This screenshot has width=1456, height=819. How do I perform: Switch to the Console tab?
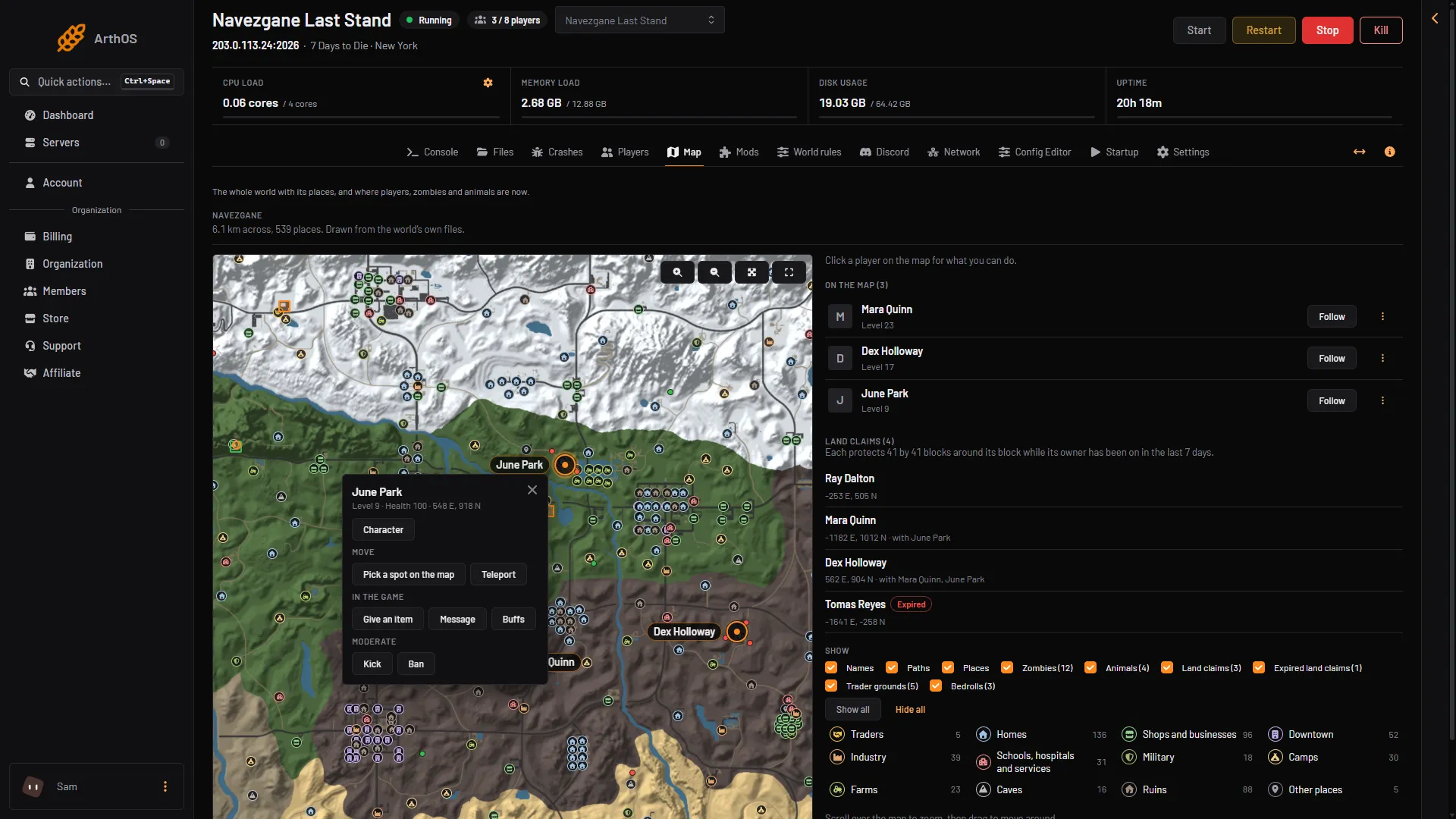(x=432, y=152)
